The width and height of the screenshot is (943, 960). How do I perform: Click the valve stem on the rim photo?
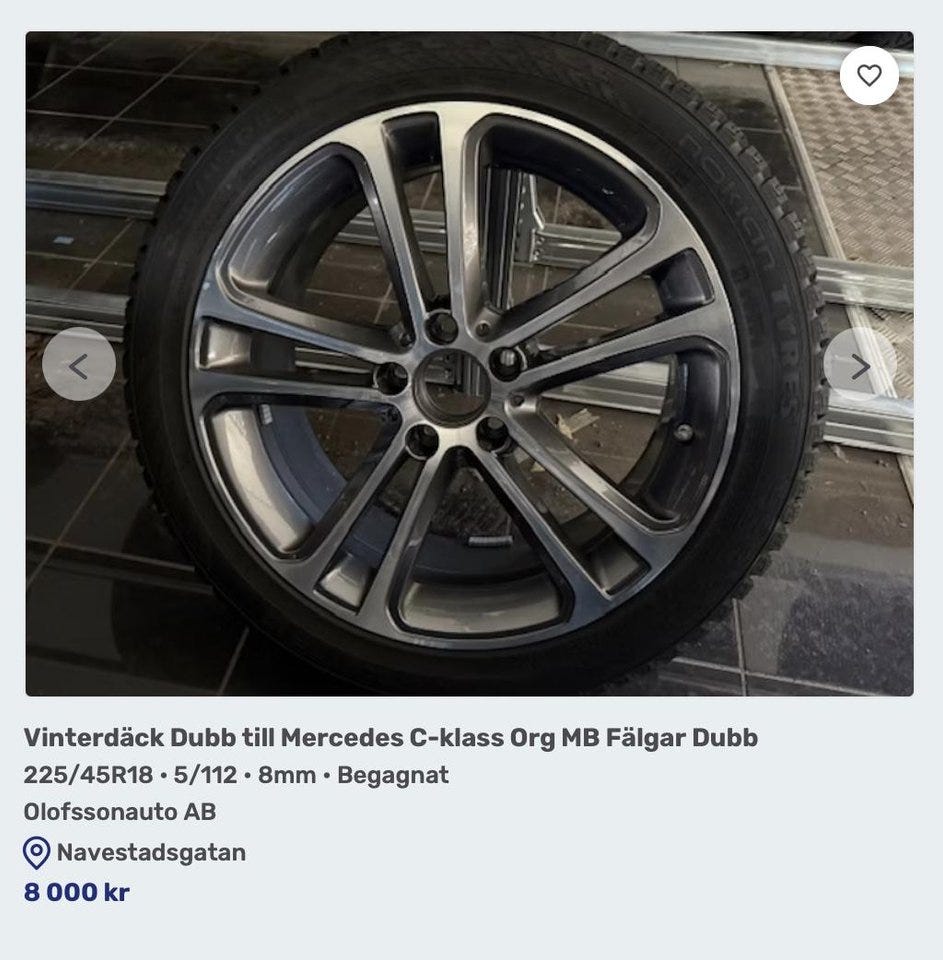[683, 433]
